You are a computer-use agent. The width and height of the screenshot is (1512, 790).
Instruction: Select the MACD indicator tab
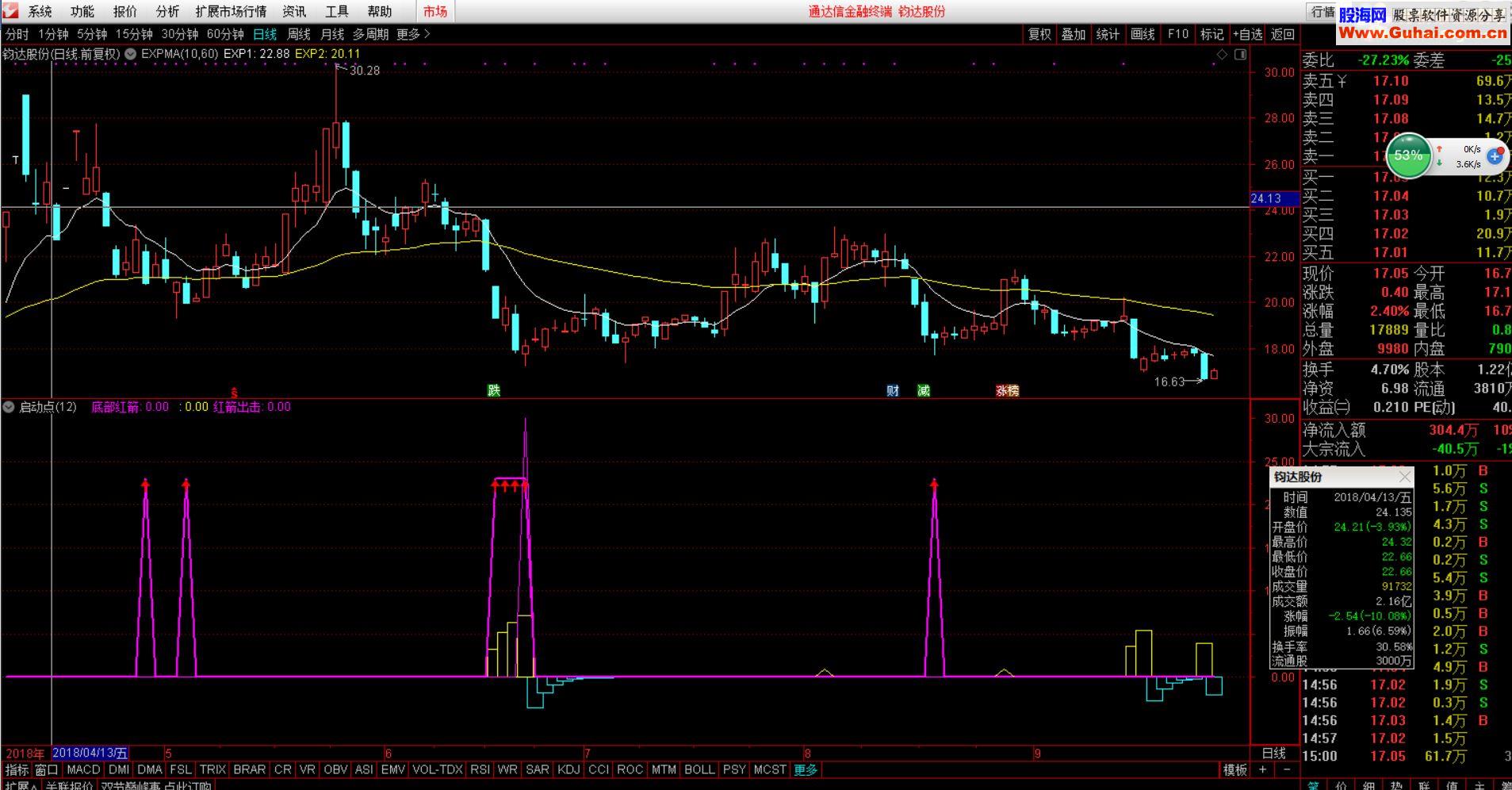click(83, 769)
